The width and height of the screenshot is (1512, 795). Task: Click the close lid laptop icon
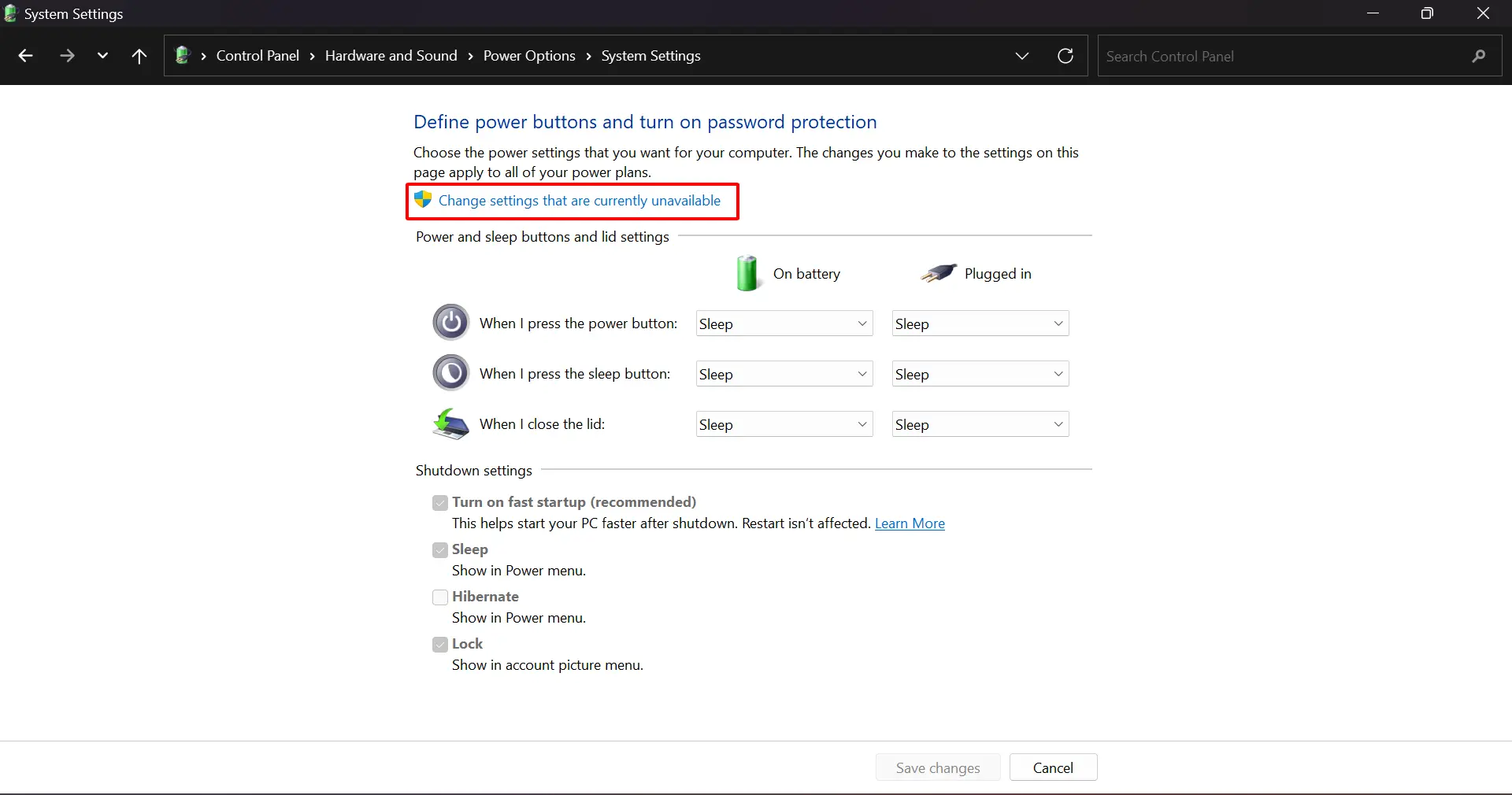coord(450,423)
